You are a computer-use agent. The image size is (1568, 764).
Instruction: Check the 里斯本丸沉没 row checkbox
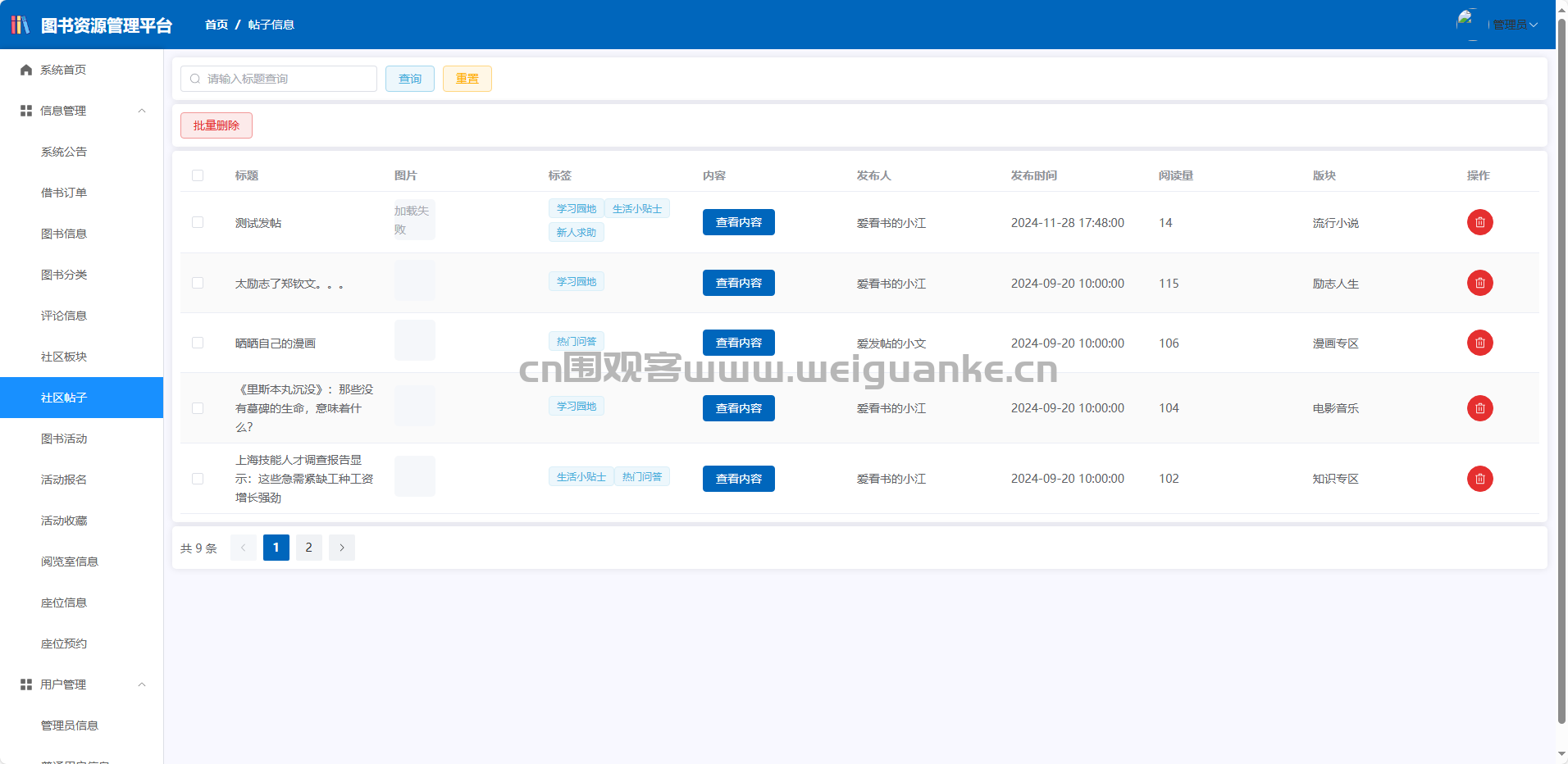click(198, 408)
